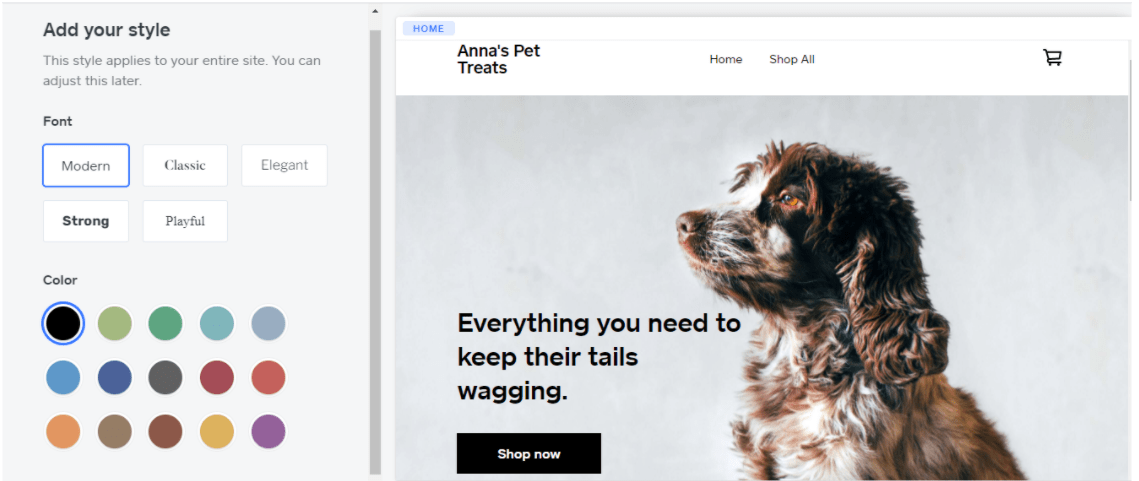This screenshot has width=1139, height=481.
Task: Pick the olive green color swatch
Action: point(115,323)
